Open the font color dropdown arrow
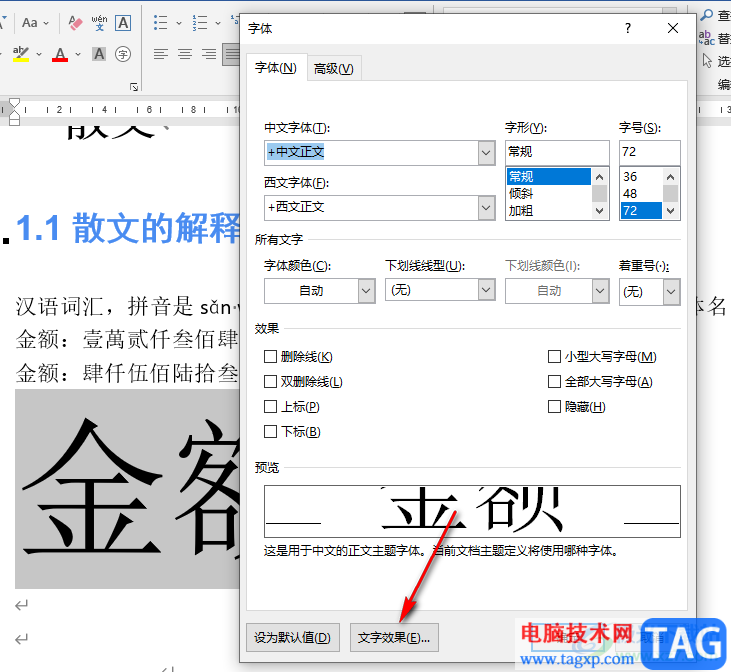This screenshot has width=731, height=672. click(x=78, y=55)
